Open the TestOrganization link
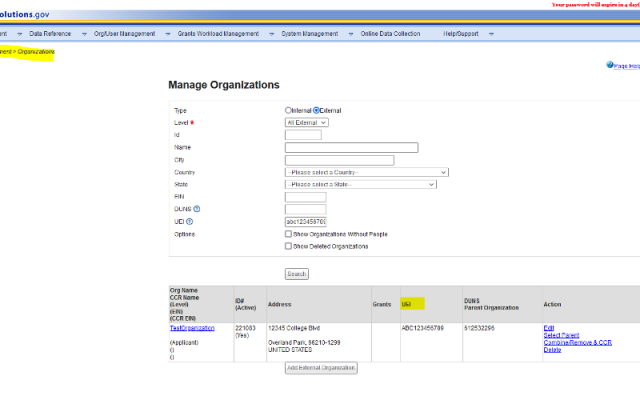640x400 pixels. point(192,328)
